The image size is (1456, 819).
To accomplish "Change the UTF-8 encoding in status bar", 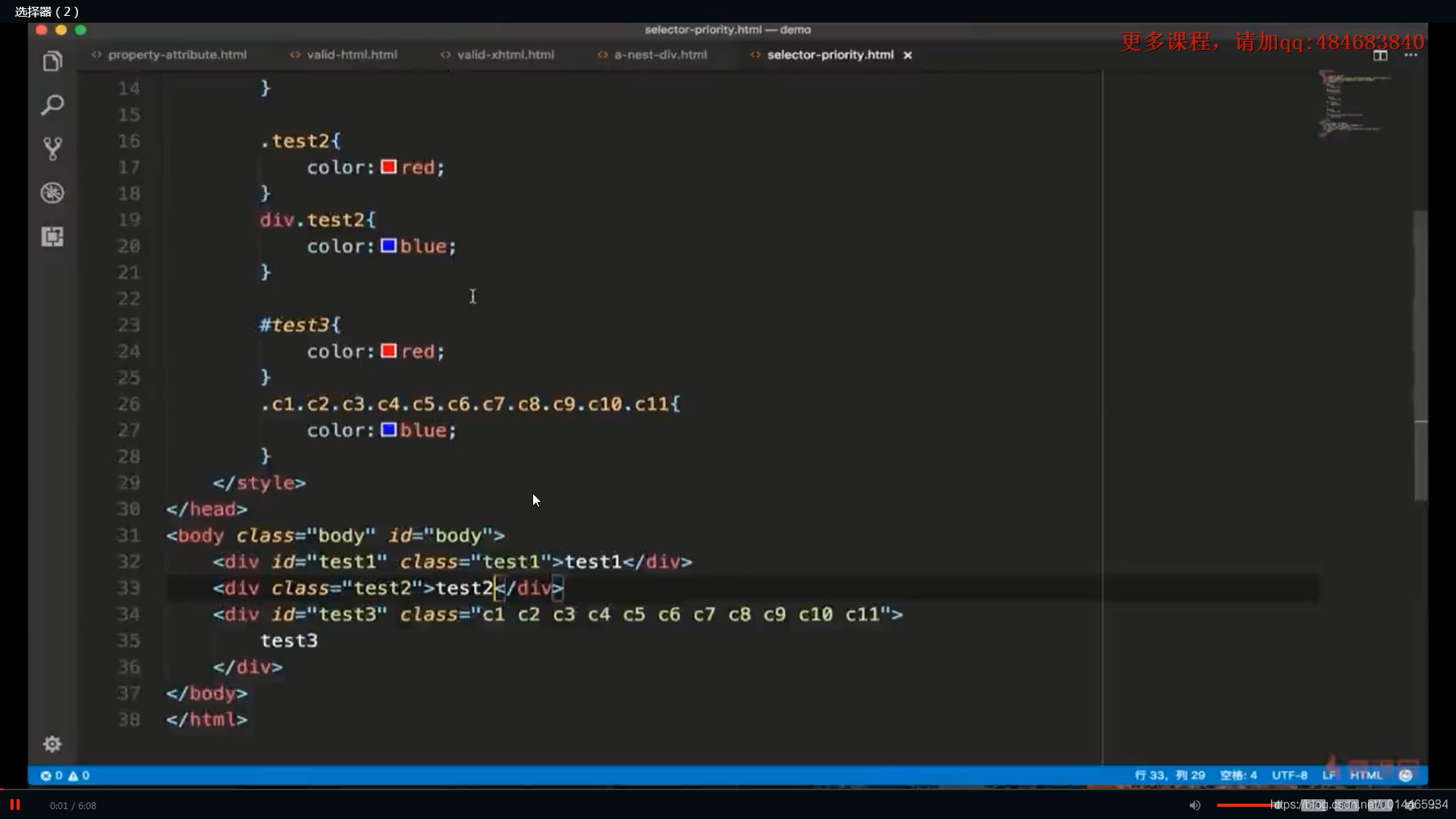I will click(1289, 775).
